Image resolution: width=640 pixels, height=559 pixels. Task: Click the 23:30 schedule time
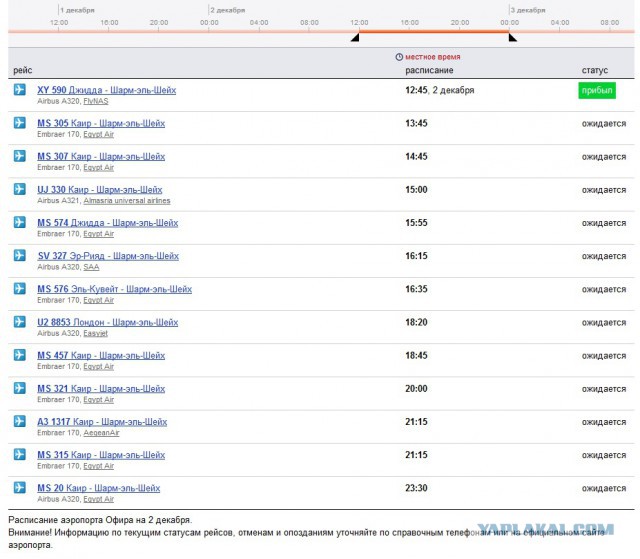[x=416, y=488]
